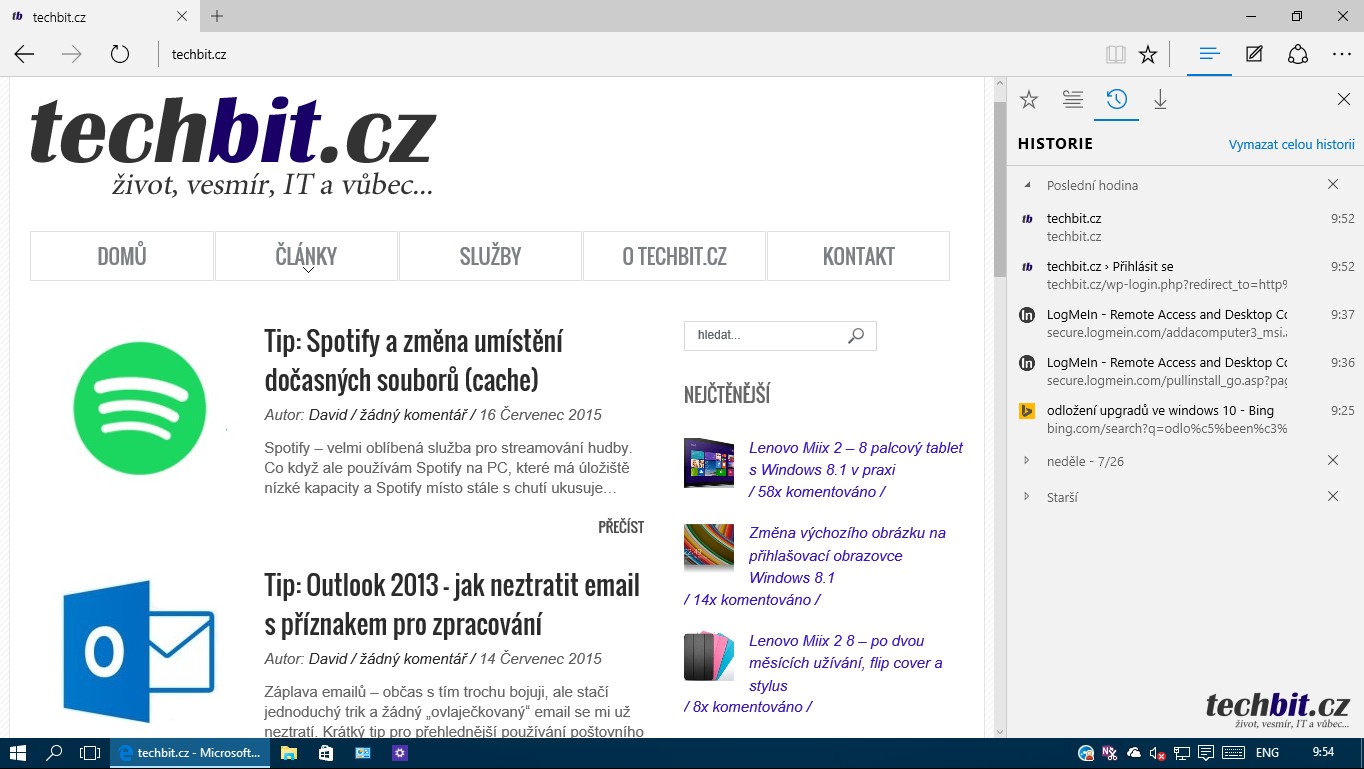Image resolution: width=1364 pixels, height=769 pixels.
Task: Open the ČLÁNKY navigation menu
Action: (306, 256)
